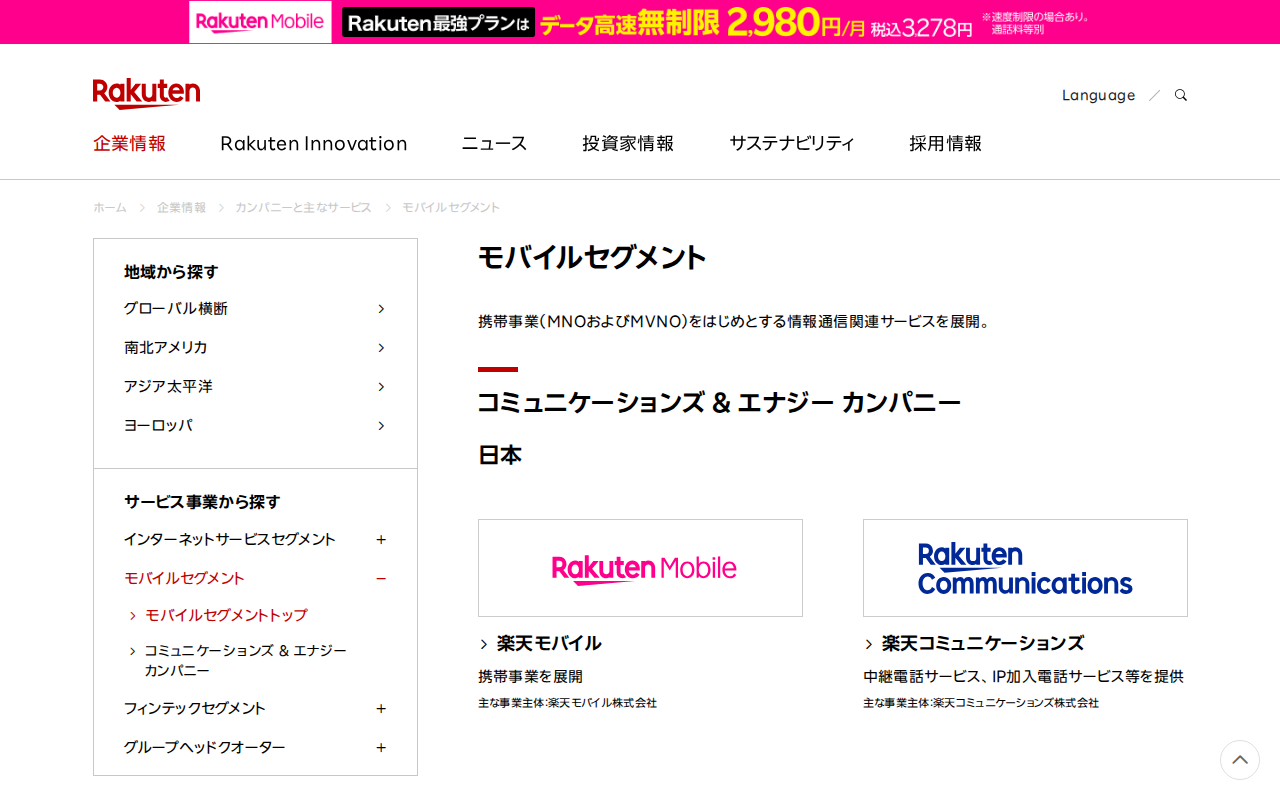Open the Language selector
The height and width of the screenshot is (800, 1280).
1098,95
